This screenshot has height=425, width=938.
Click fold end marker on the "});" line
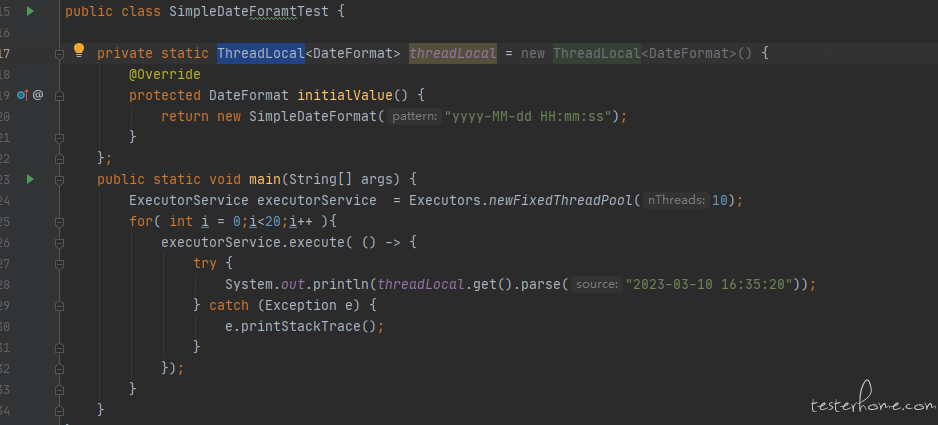pos(59,369)
